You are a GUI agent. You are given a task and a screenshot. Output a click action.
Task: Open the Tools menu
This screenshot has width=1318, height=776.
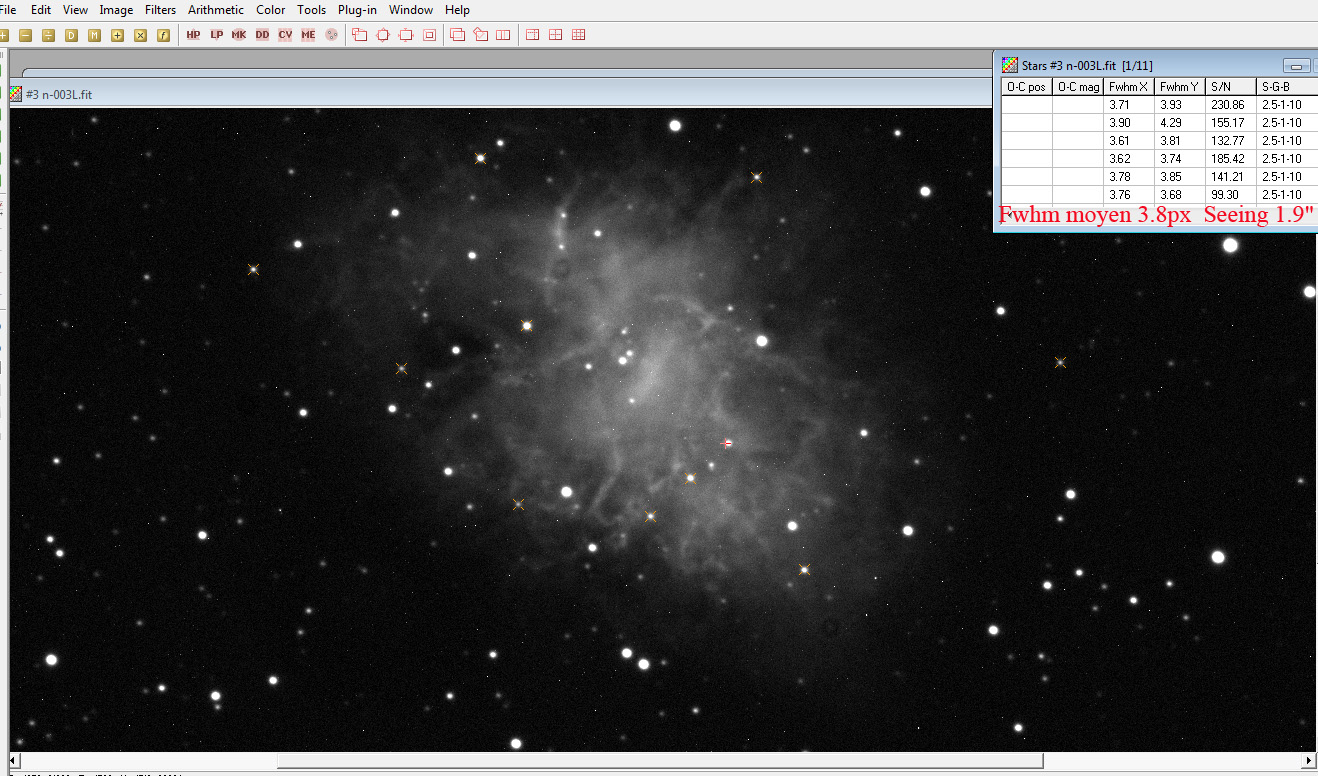pyautogui.click(x=312, y=10)
